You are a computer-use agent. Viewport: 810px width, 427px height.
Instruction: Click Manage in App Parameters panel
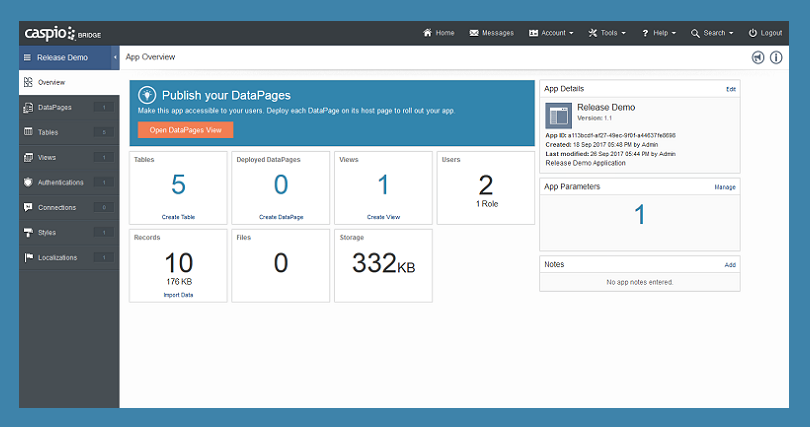[724, 187]
